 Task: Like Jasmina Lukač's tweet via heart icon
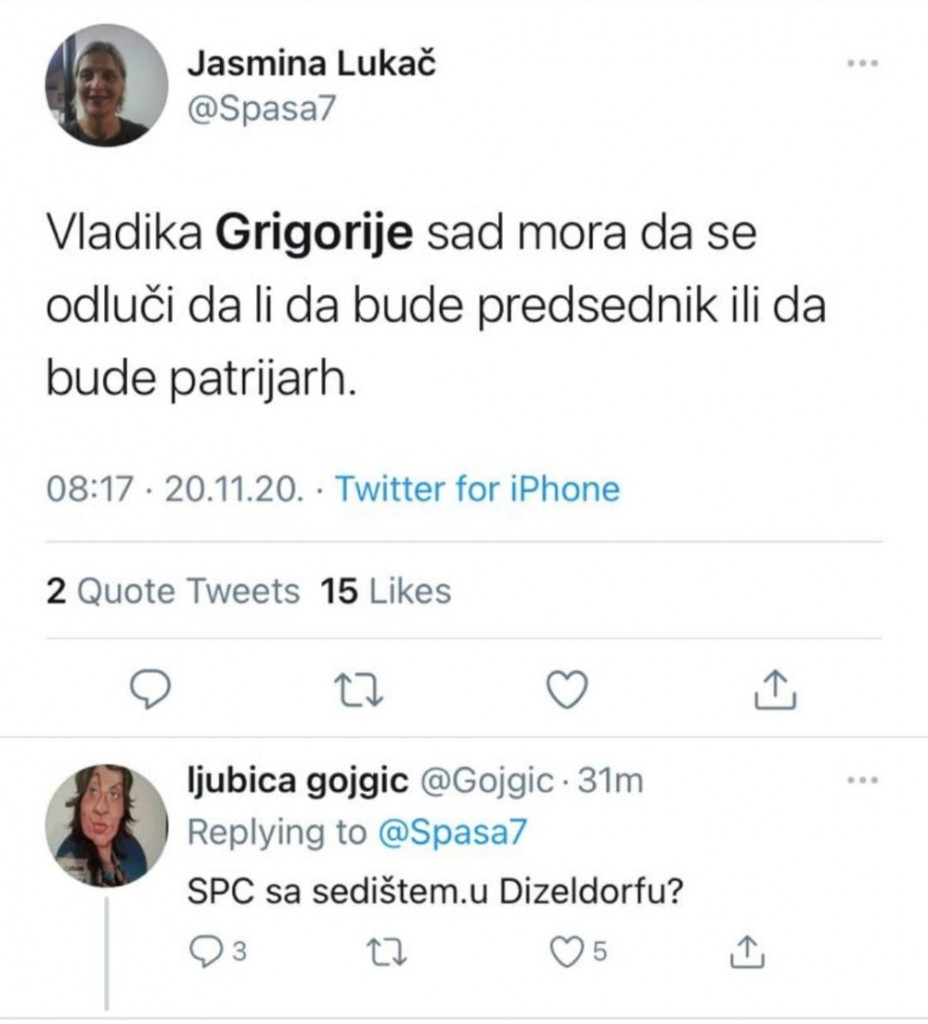pos(568,687)
